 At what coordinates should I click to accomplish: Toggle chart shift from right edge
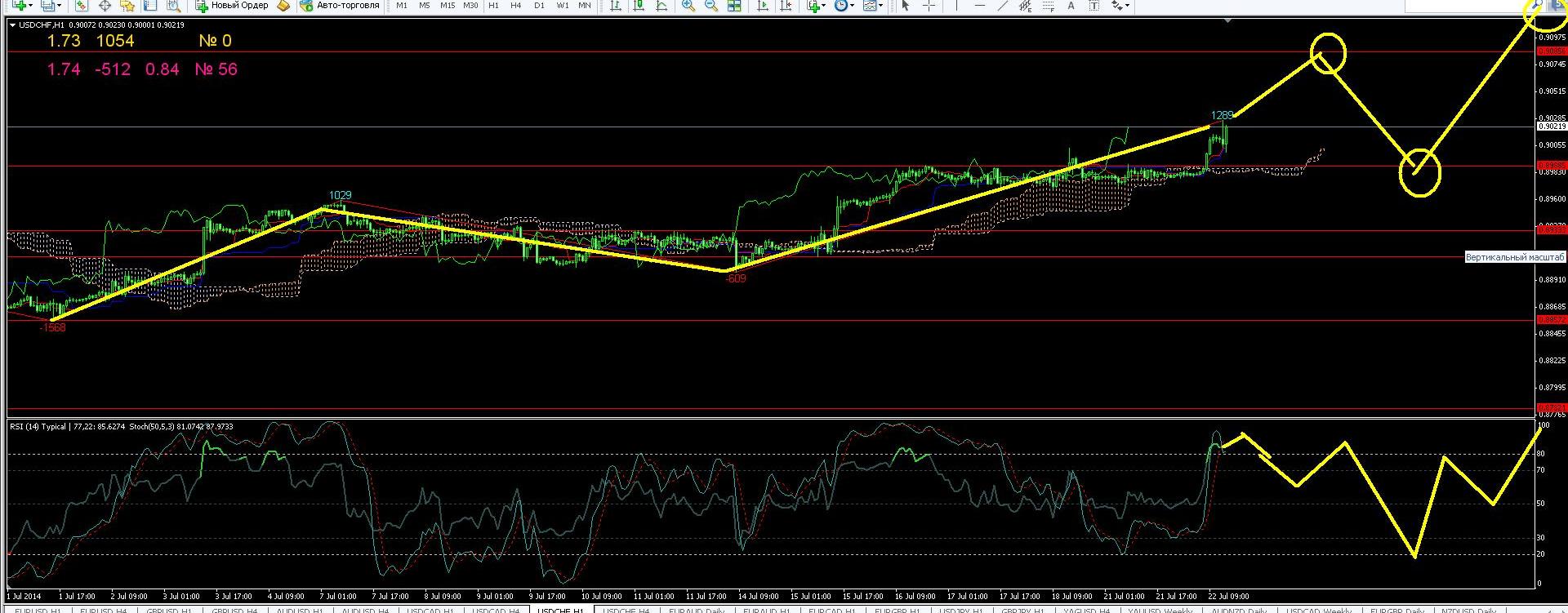pos(787,6)
